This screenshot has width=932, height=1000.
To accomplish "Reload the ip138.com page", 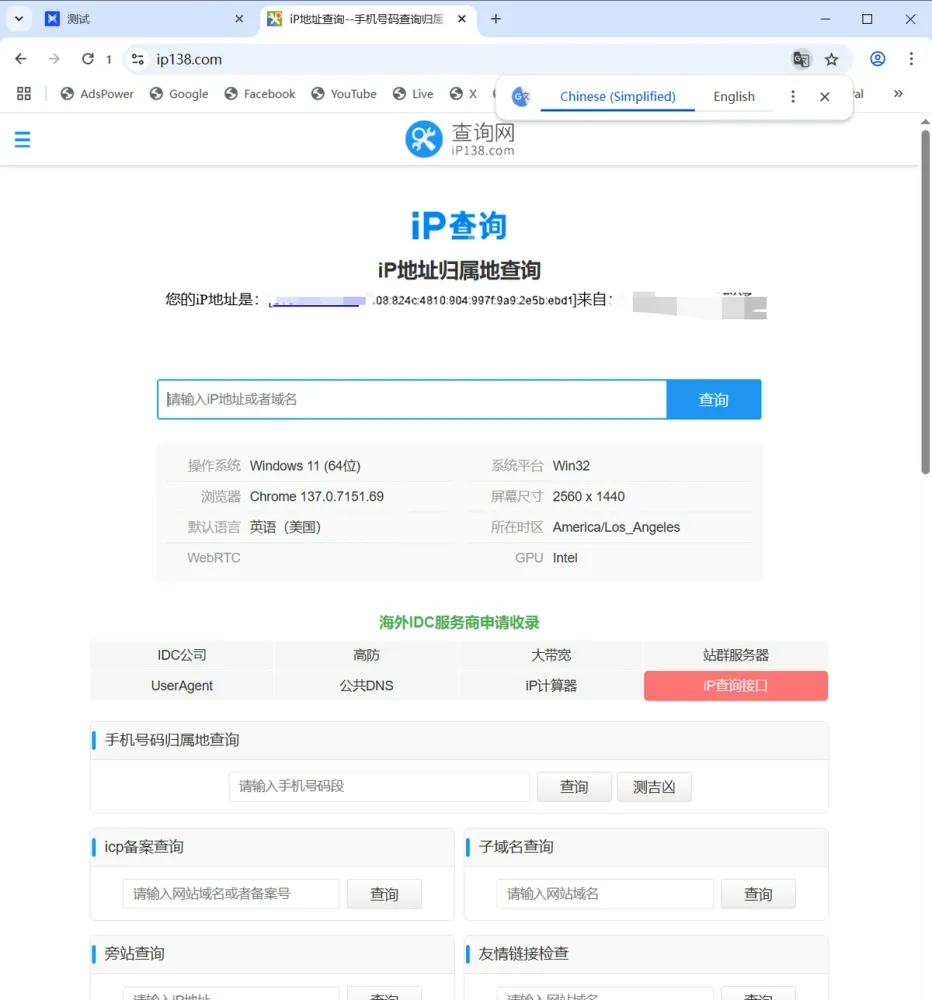I will click(x=88, y=59).
